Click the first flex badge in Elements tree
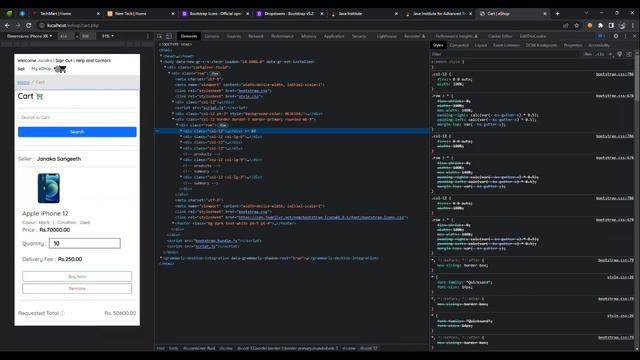 coord(215,73)
